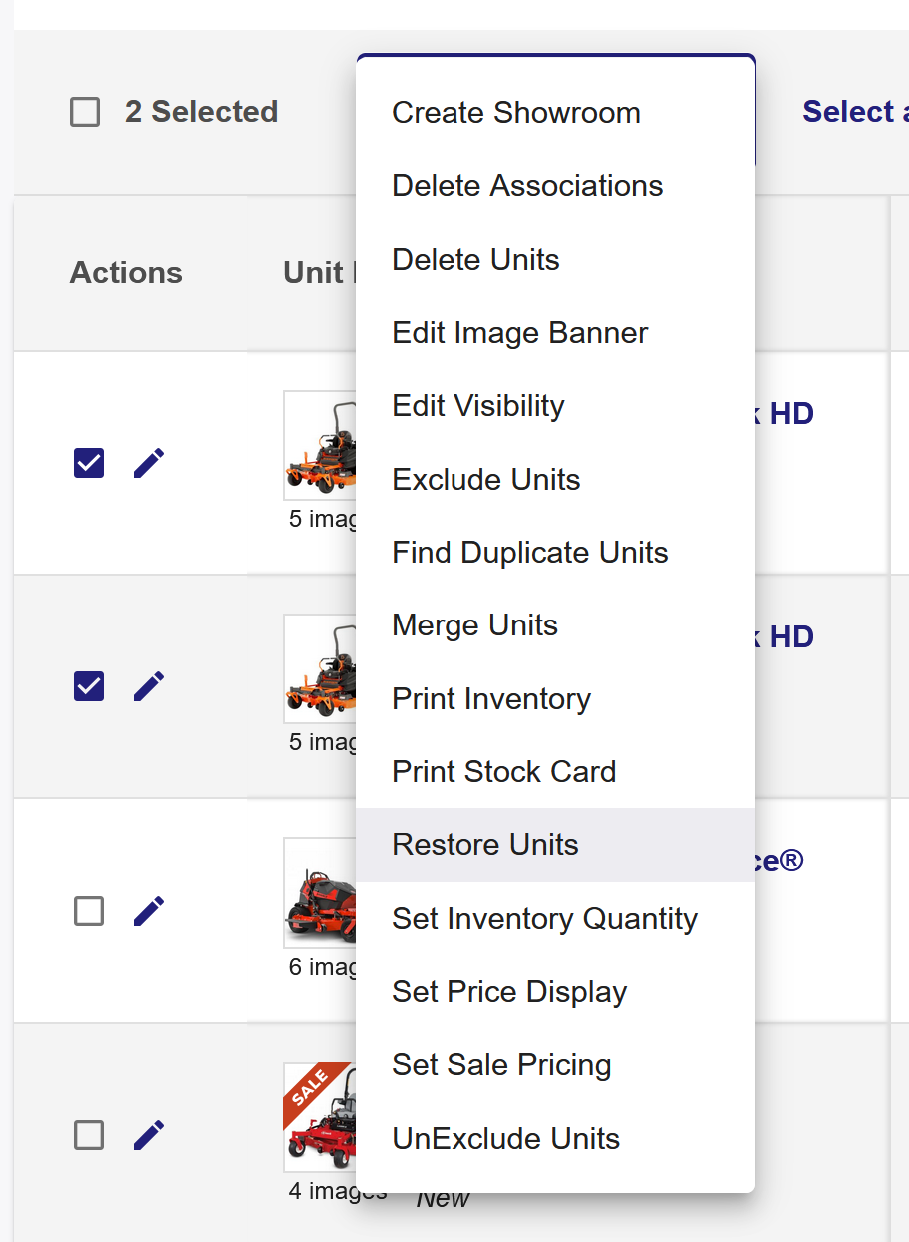Uncheck the second unit's checkbox
This screenshot has width=909, height=1242.
[89, 686]
